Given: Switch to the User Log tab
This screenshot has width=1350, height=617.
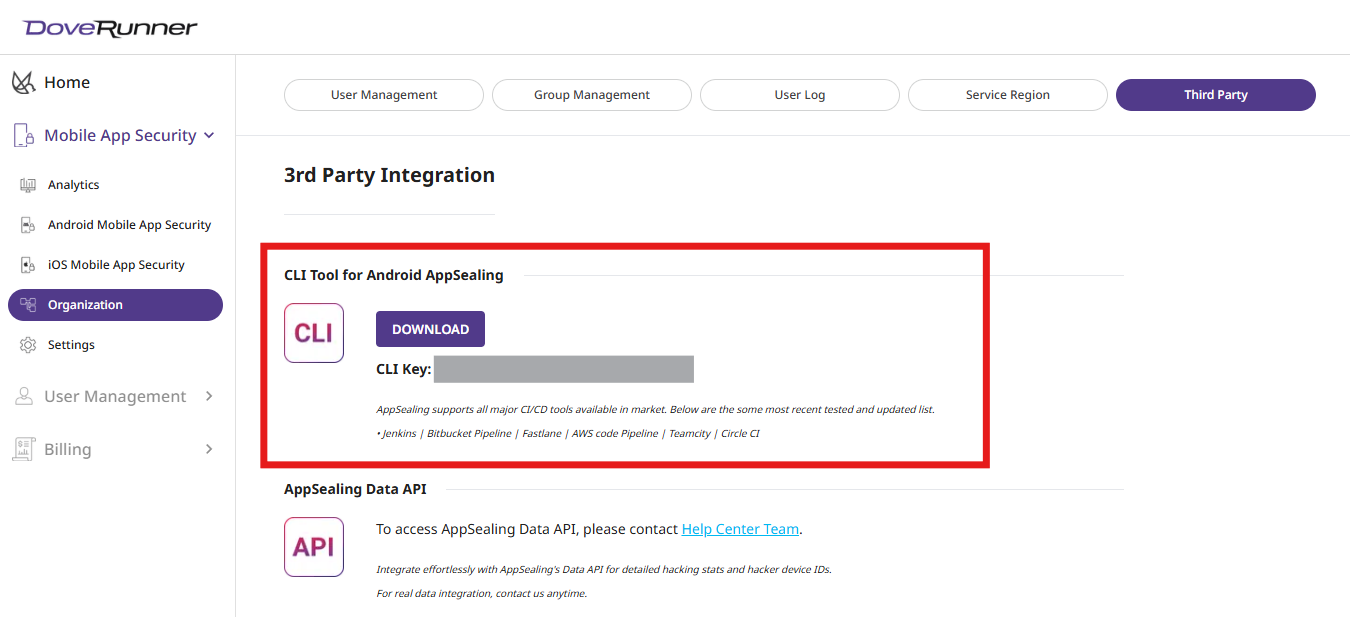Looking at the screenshot, I should 800,95.
